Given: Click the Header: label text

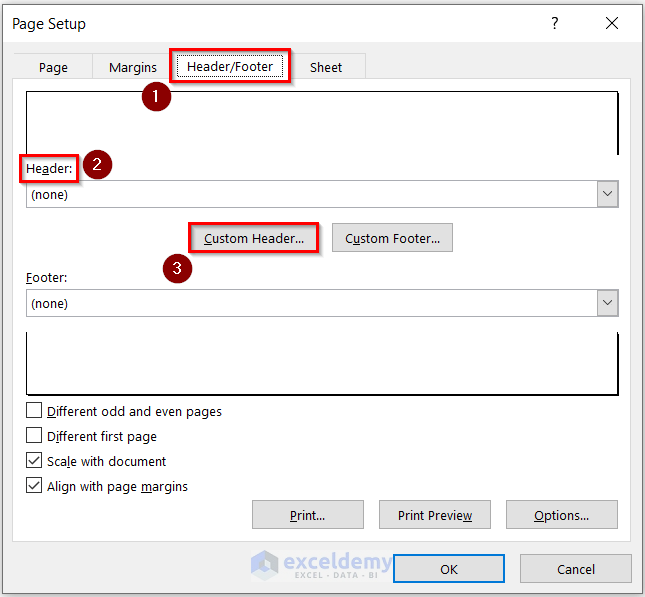Looking at the screenshot, I should [49, 168].
